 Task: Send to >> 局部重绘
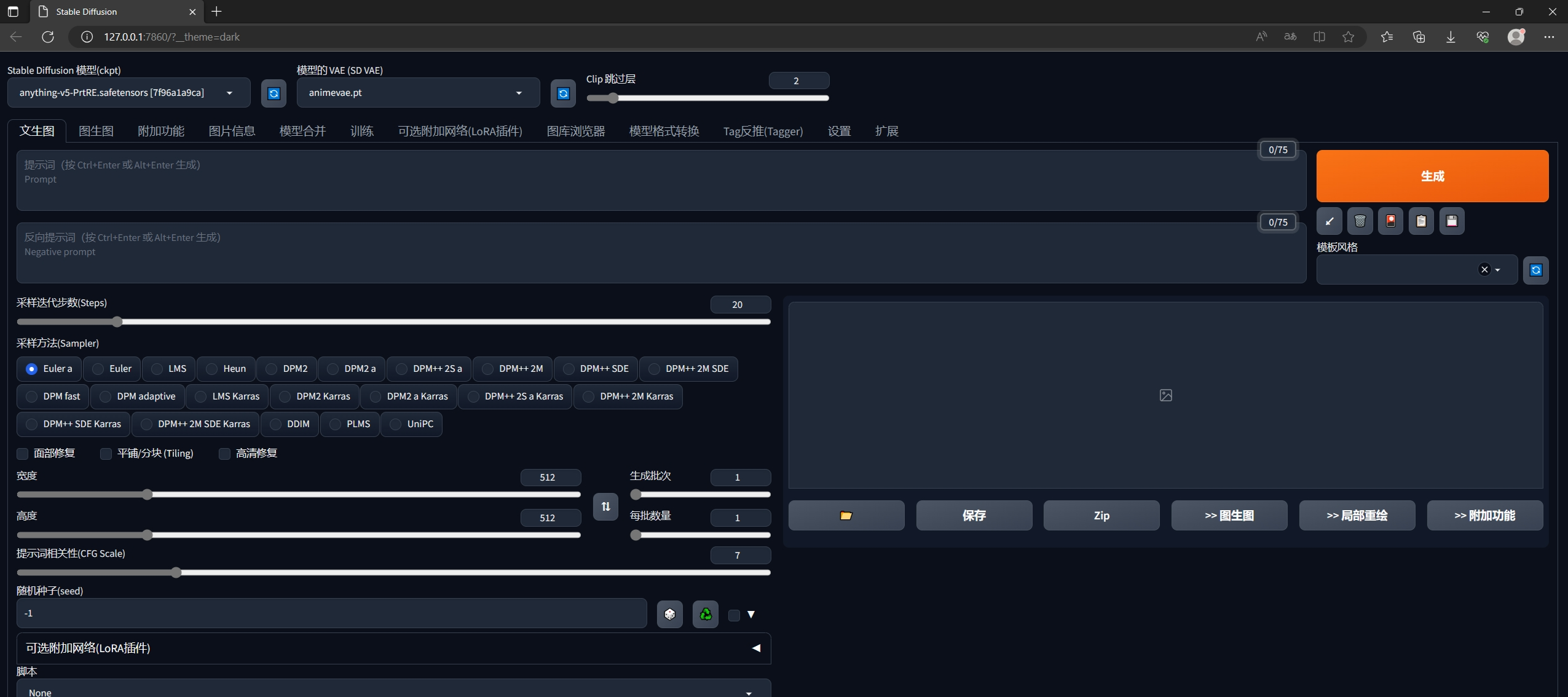point(1357,516)
